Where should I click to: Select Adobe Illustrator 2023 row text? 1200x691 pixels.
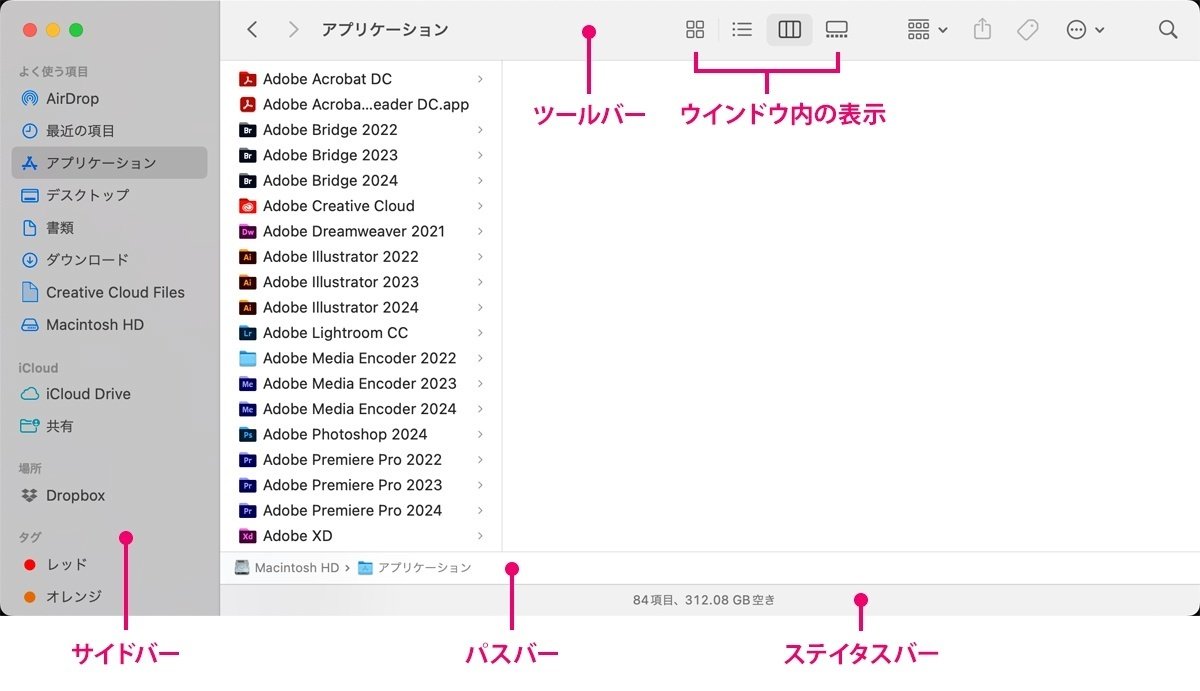point(341,282)
